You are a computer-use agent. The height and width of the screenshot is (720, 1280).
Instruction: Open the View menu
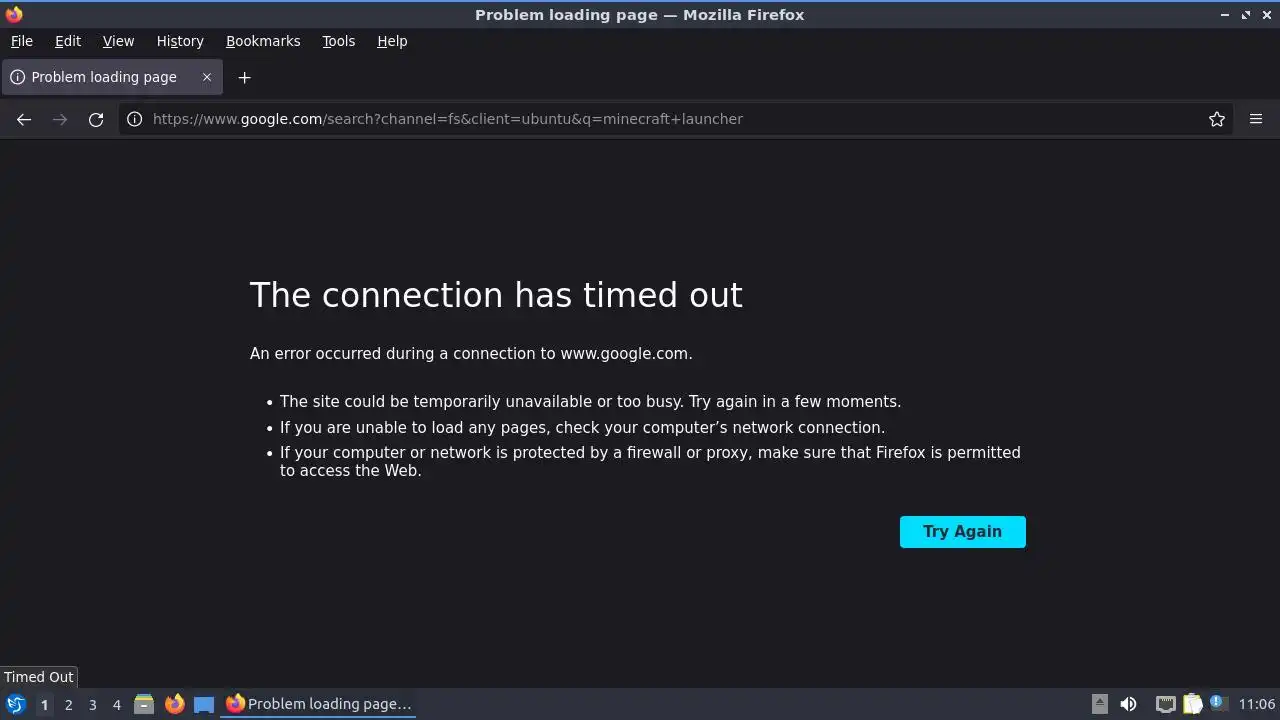pyautogui.click(x=118, y=41)
